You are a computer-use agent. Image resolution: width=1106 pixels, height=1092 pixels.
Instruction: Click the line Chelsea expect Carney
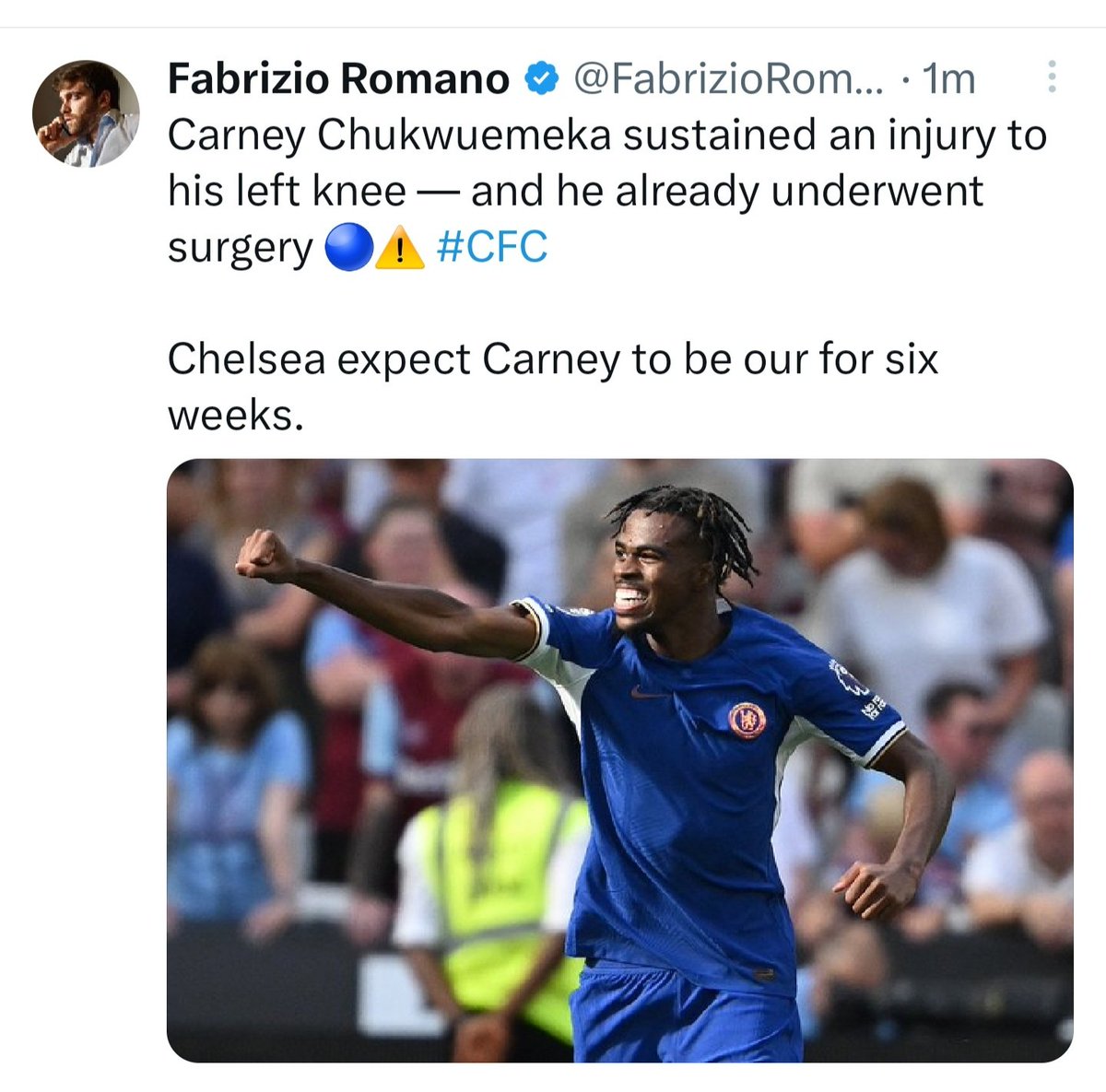(x=553, y=359)
